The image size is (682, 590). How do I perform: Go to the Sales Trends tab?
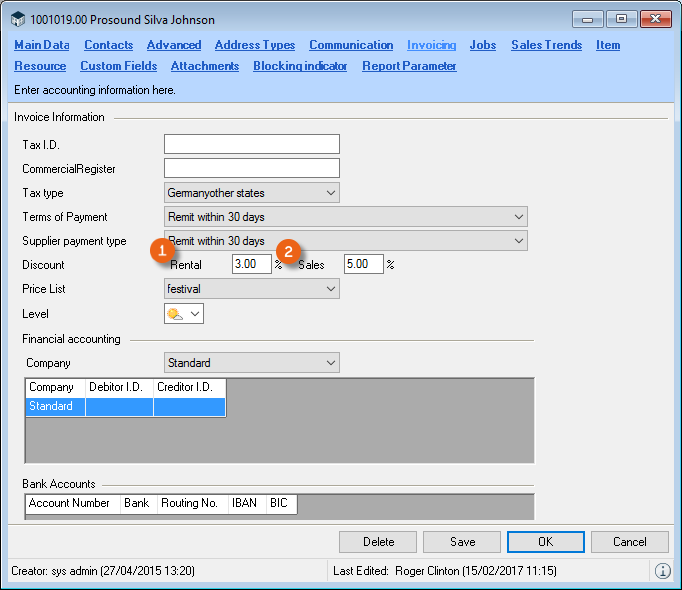coord(546,45)
